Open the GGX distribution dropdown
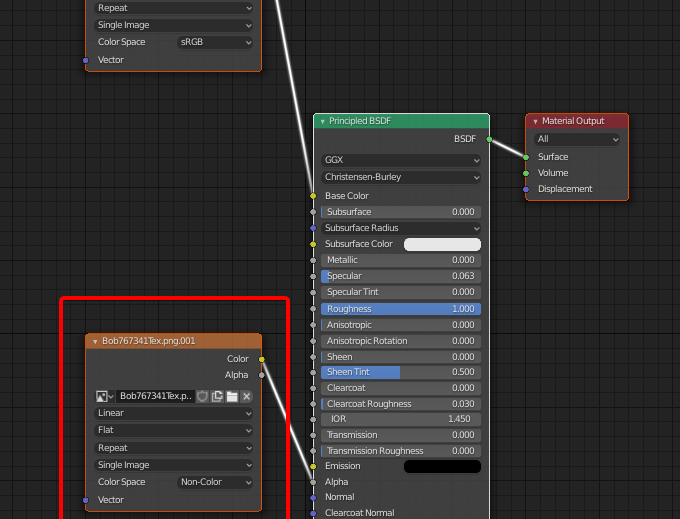 [x=401, y=160]
